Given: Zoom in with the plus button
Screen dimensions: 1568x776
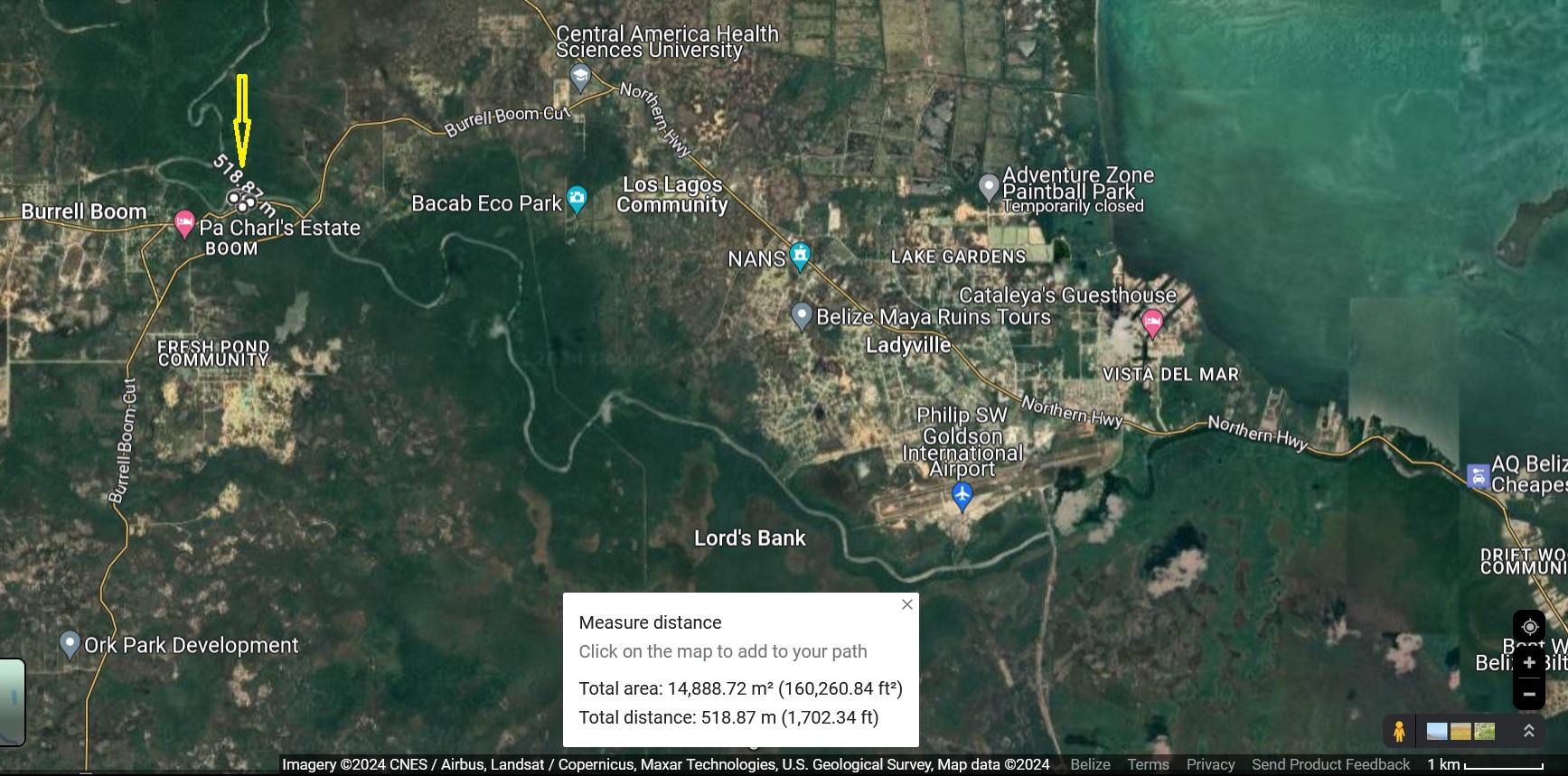Looking at the screenshot, I should click(x=1529, y=663).
